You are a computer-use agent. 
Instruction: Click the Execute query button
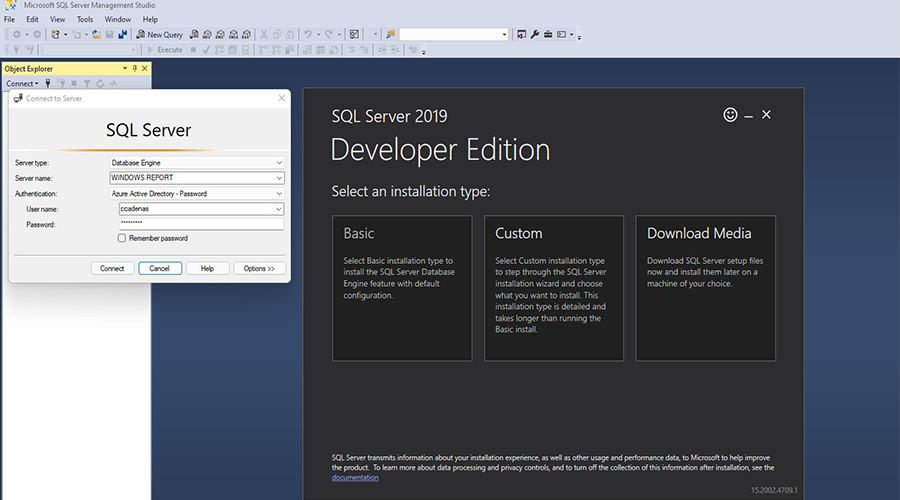[165, 50]
